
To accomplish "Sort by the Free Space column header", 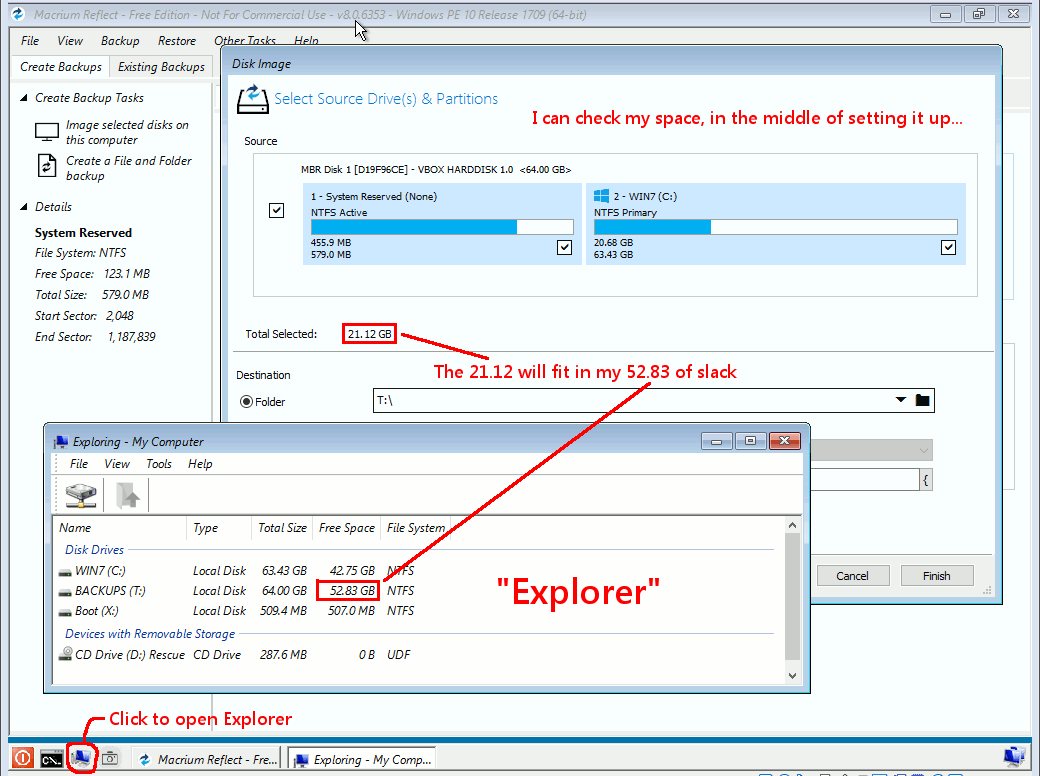I will coord(346,528).
